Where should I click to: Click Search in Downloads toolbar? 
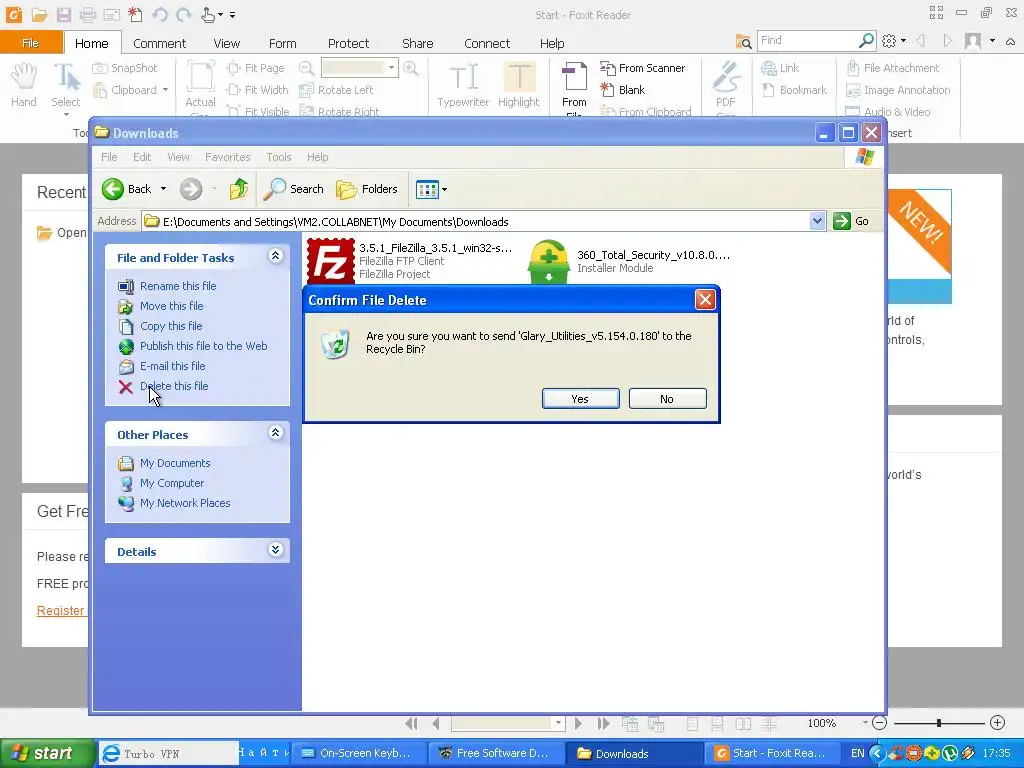(293, 189)
